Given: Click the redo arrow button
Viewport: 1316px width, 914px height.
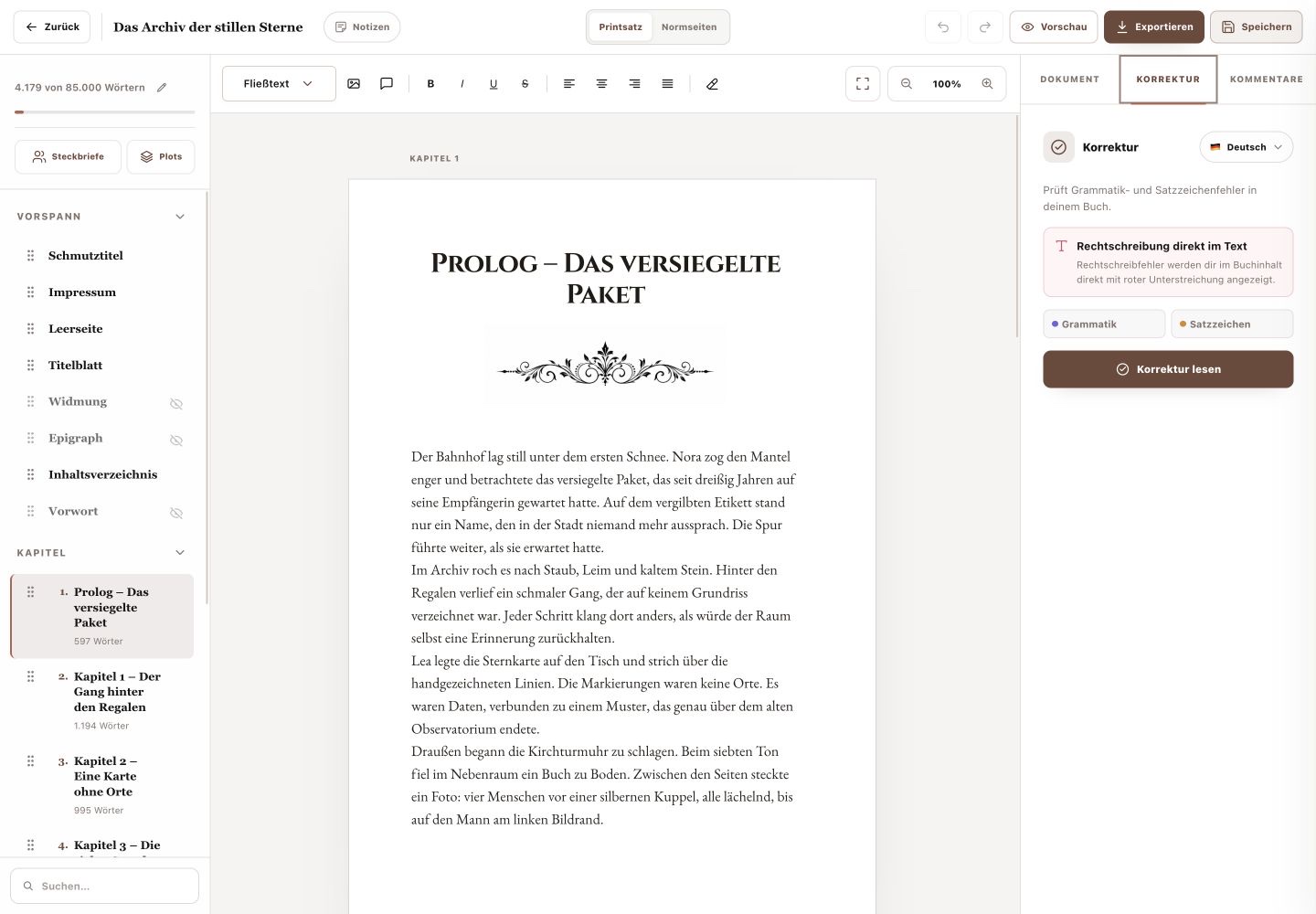Looking at the screenshot, I should (985, 27).
